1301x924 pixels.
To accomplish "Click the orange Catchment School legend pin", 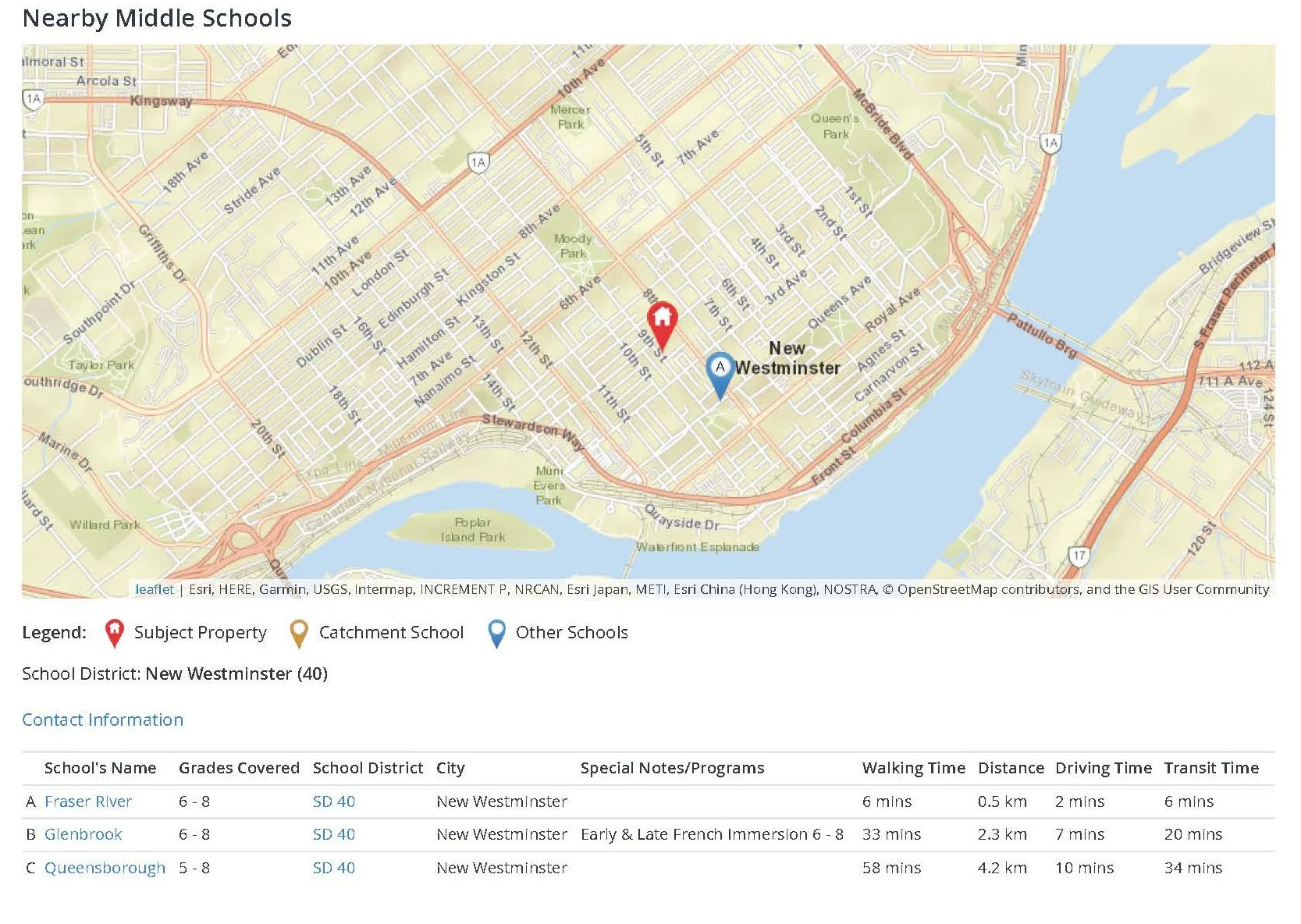I will click(x=298, y=634).
